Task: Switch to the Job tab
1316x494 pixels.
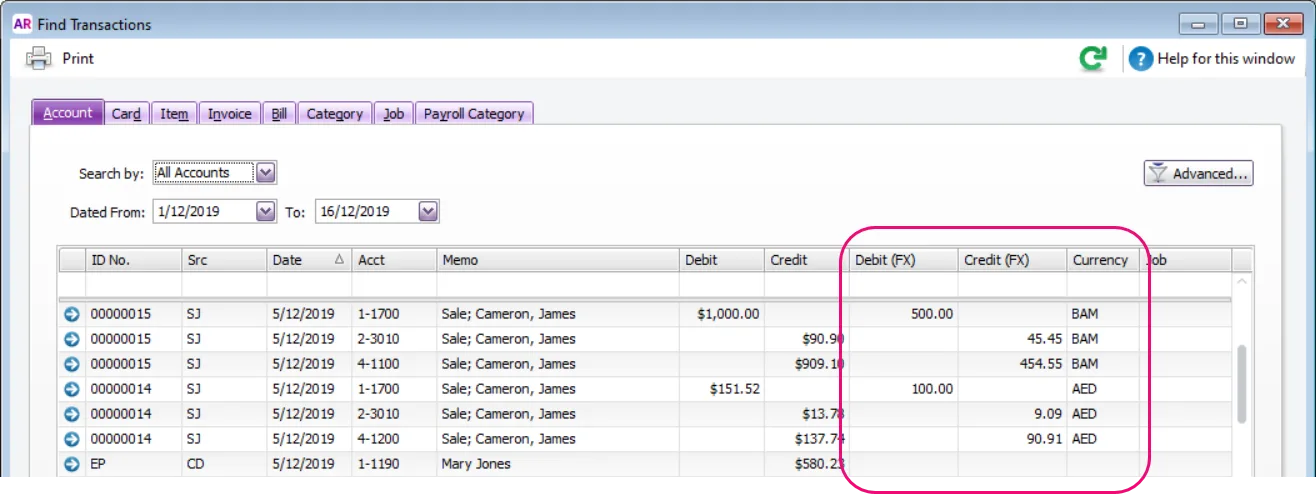Action: coord(394,114)
